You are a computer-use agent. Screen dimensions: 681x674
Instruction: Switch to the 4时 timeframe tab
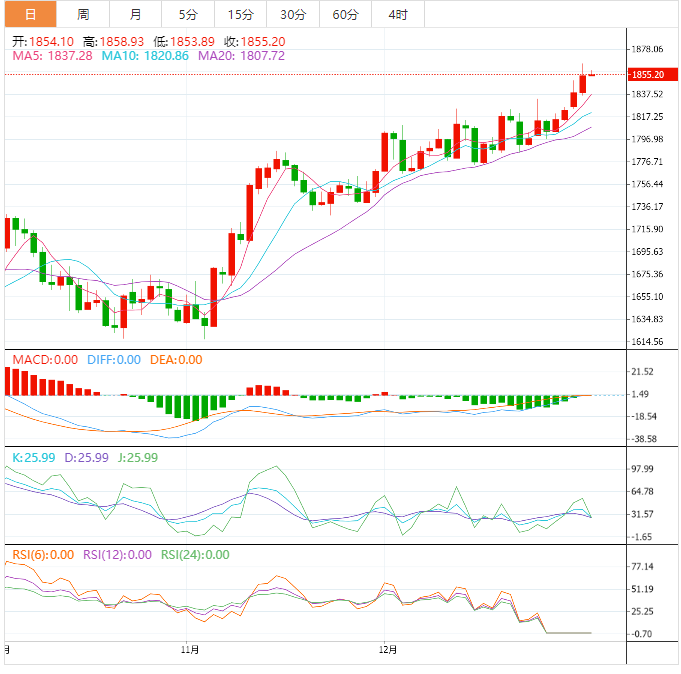[397, 14]
